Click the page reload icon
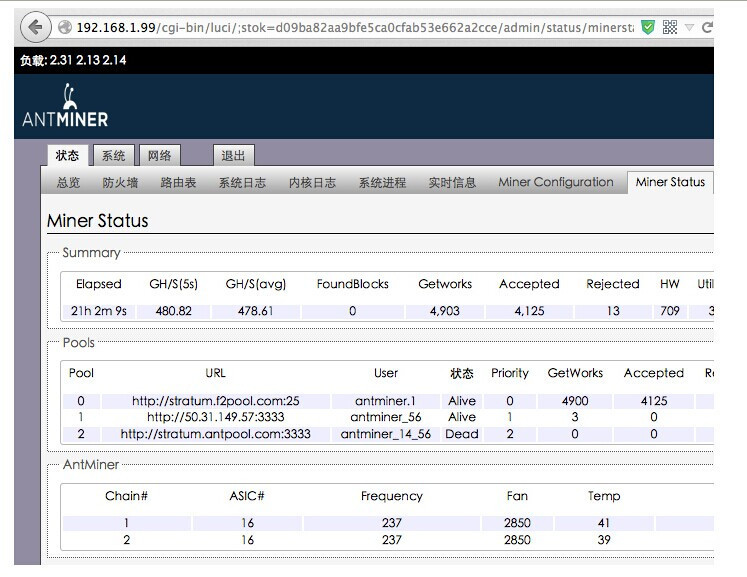This screenshot has height=577, width=747. 708,27
